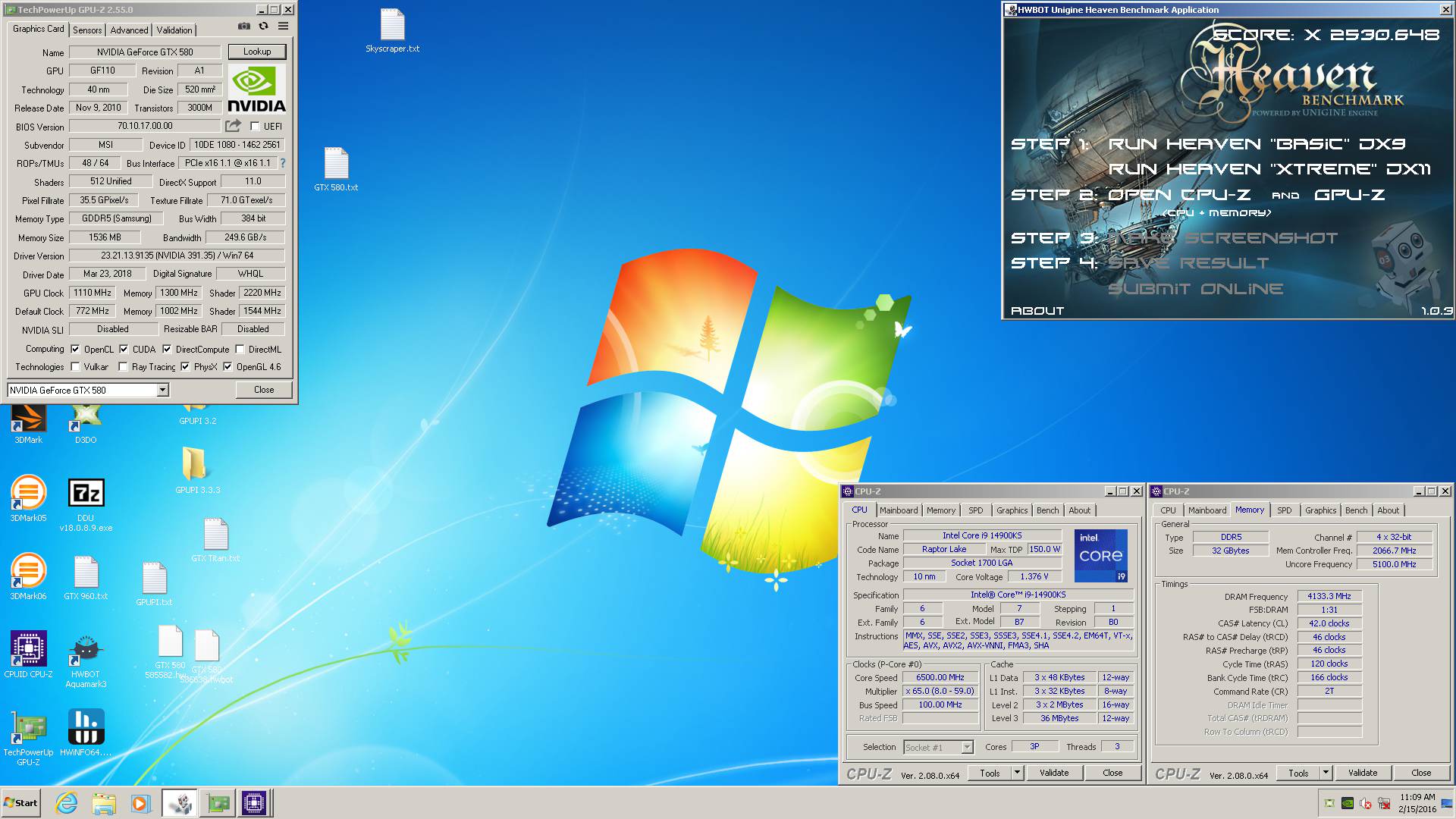This screenshot has height=819, width=1456.
Task: Click GPU-Z taskbar button
Action: tap(218, 803)
